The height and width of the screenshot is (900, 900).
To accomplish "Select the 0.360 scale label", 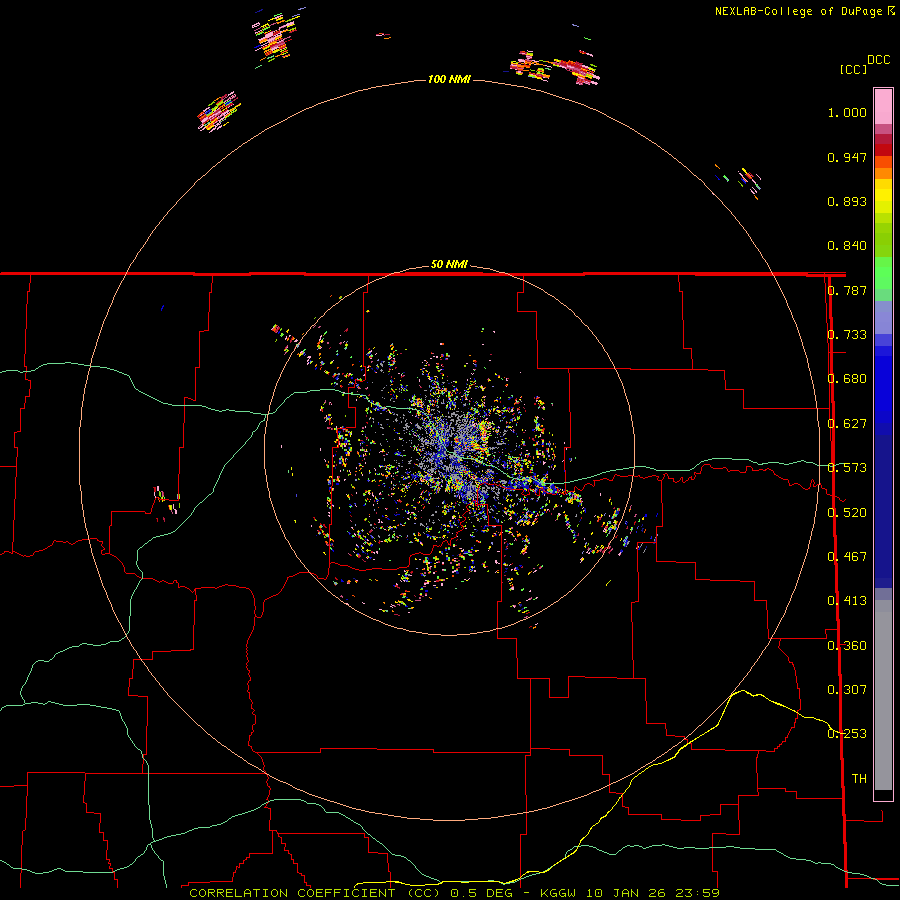I will [x=847, y=646].
